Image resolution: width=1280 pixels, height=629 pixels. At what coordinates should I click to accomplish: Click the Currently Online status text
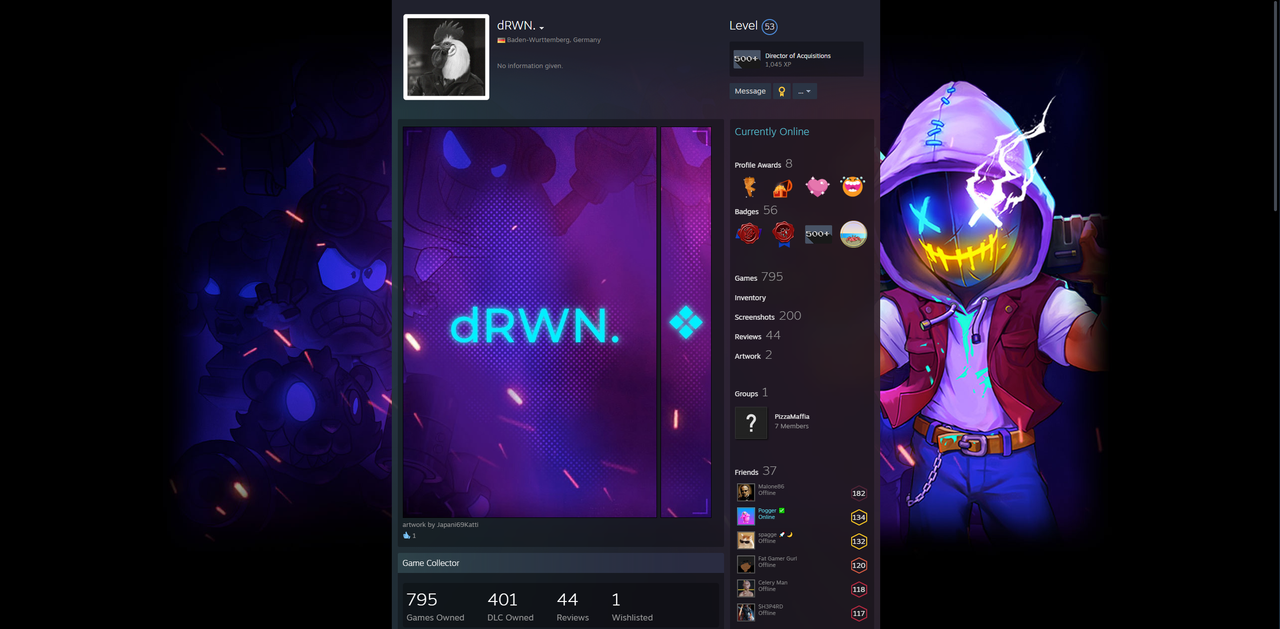pos(772,132)
